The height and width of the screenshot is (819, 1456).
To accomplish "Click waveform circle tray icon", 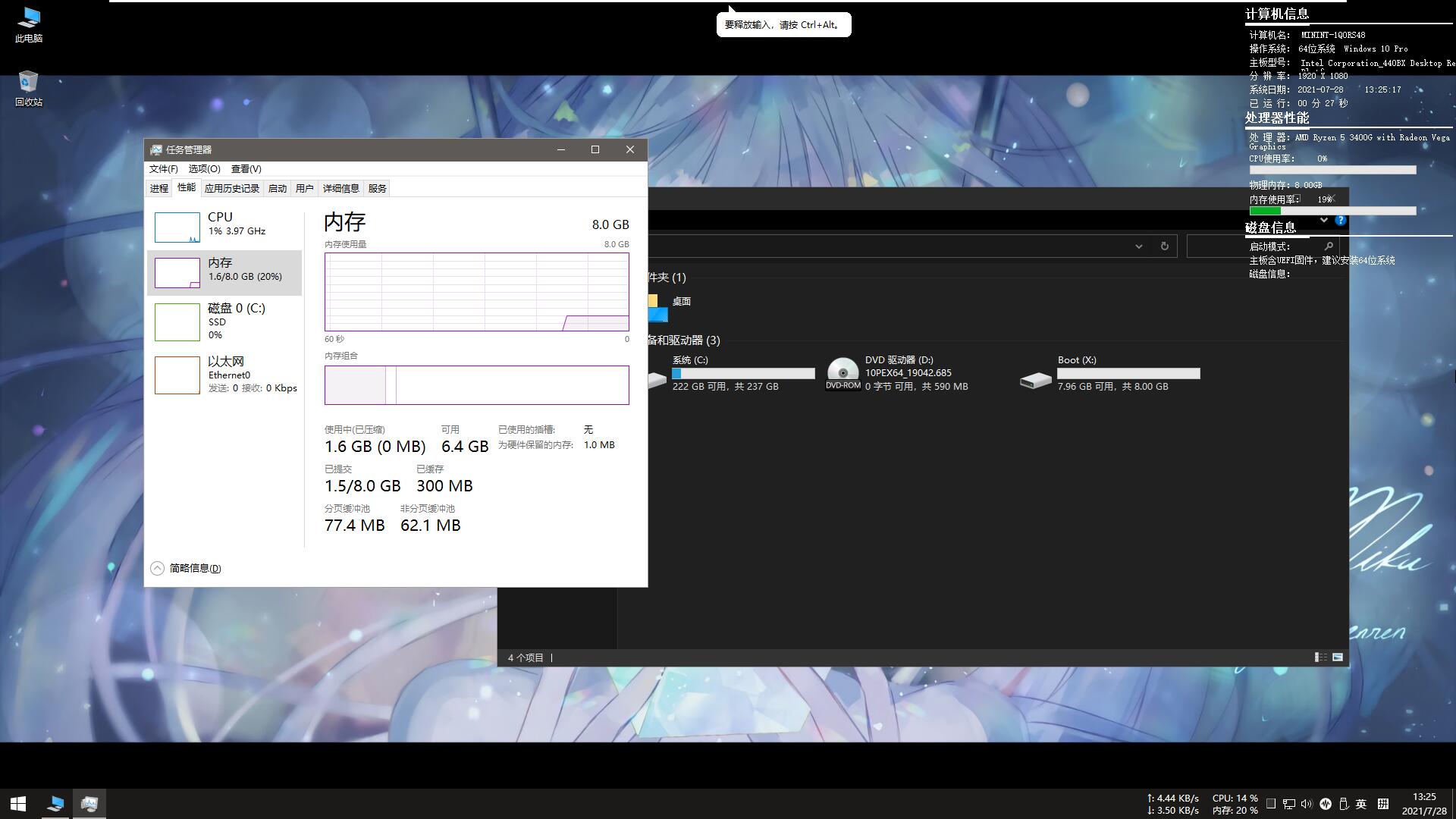I will coord(1326,804).
